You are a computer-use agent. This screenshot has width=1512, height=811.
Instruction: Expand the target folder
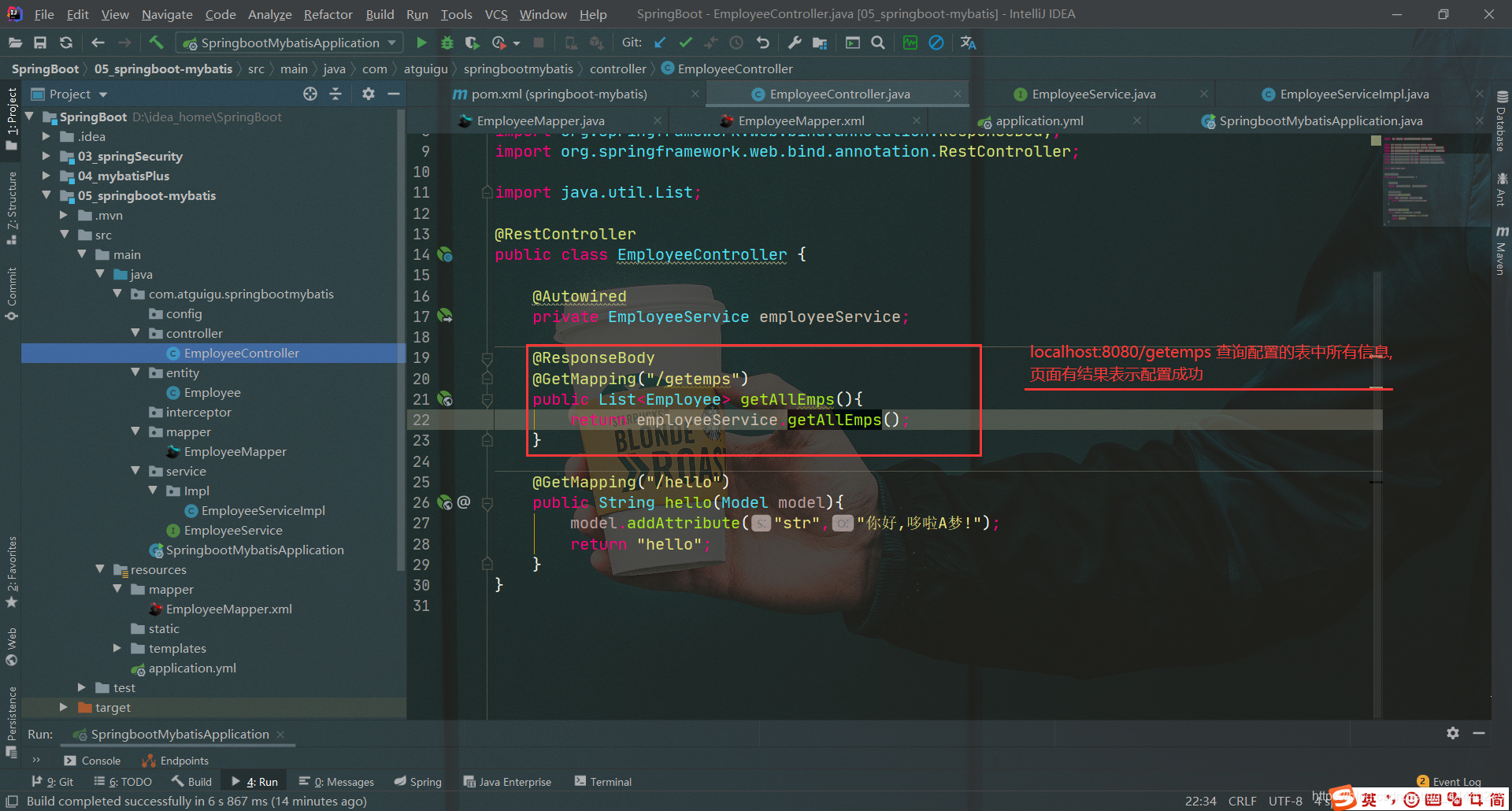(64, 707)
